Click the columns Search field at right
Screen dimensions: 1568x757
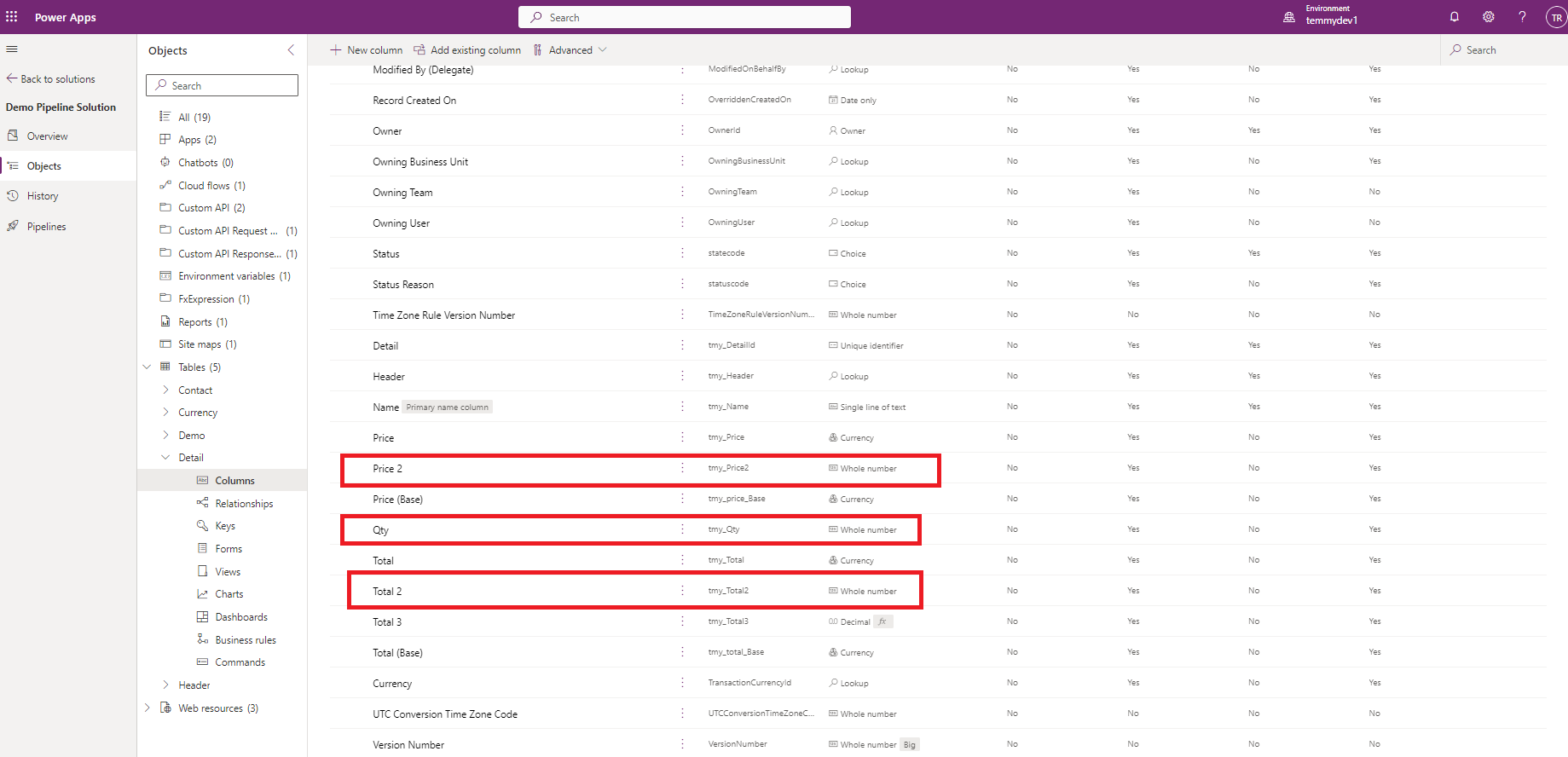point(1503,50)
